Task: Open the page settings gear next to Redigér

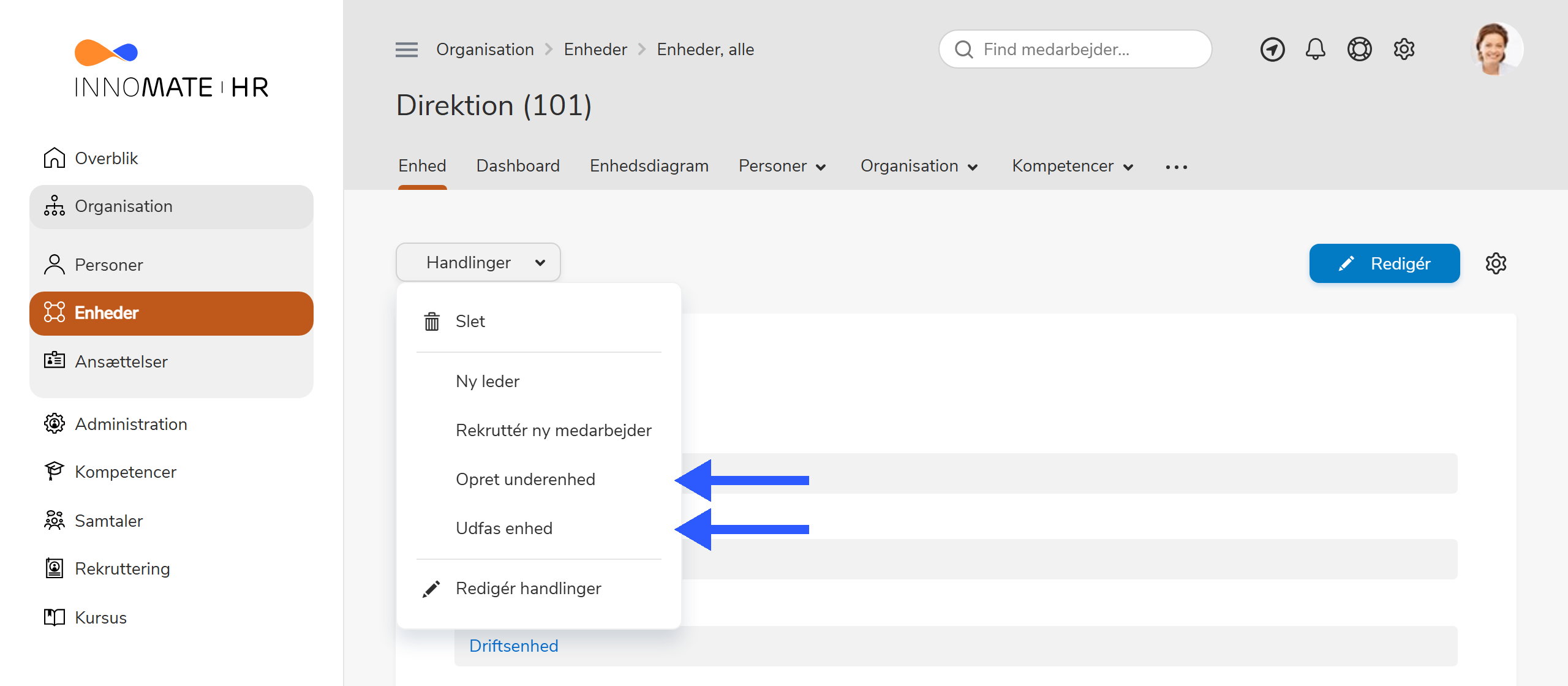Action: pos(1497,263)
